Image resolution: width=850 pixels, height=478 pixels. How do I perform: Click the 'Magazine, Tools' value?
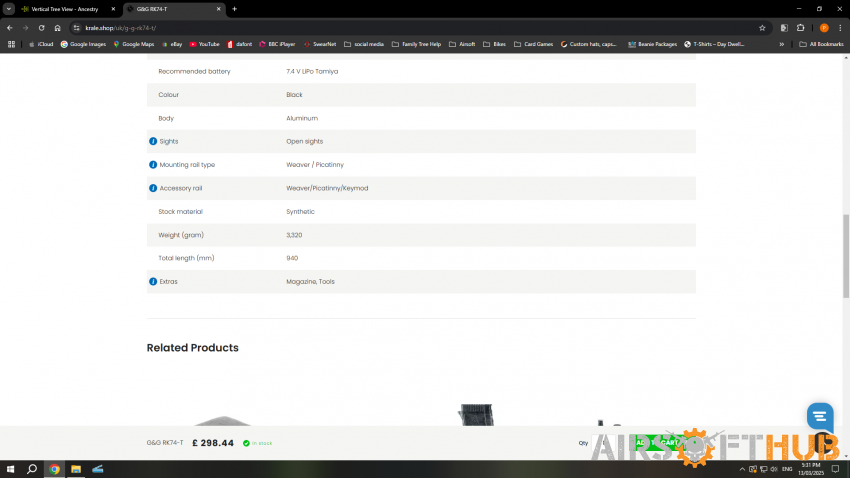(x=310, y=282)
